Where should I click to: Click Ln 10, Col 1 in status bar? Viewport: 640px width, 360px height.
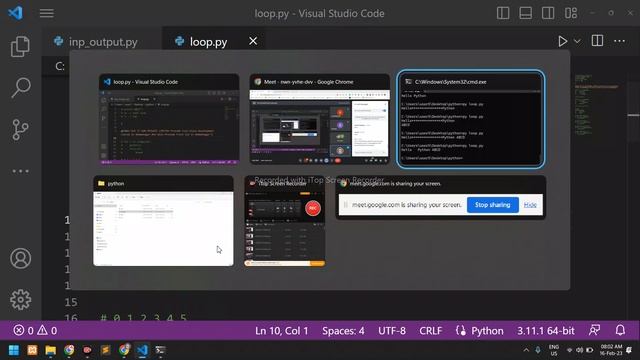[282, 331]
